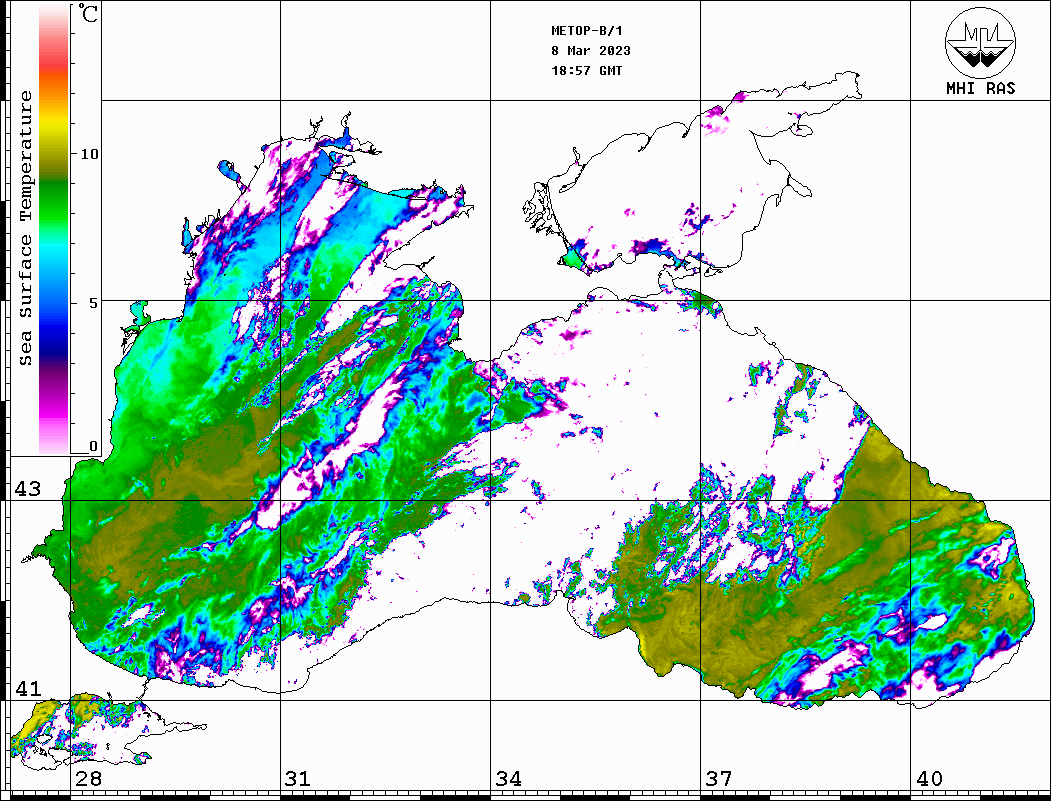Viewport: 1051px width, 801px height.
Task: Click the "Sea Surface Temperature" vertical label
Action: click(x=25, y=228)
